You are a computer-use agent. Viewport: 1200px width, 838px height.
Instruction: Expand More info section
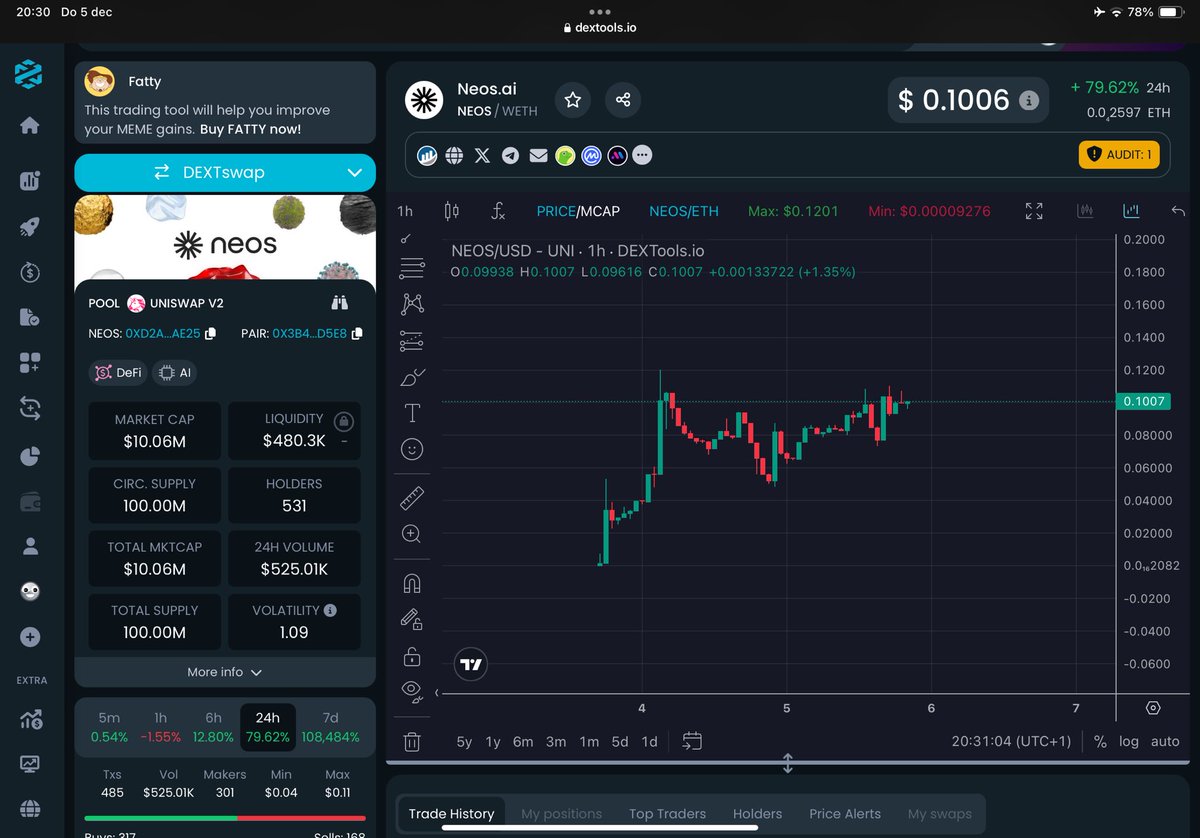[x=225, y=672]
